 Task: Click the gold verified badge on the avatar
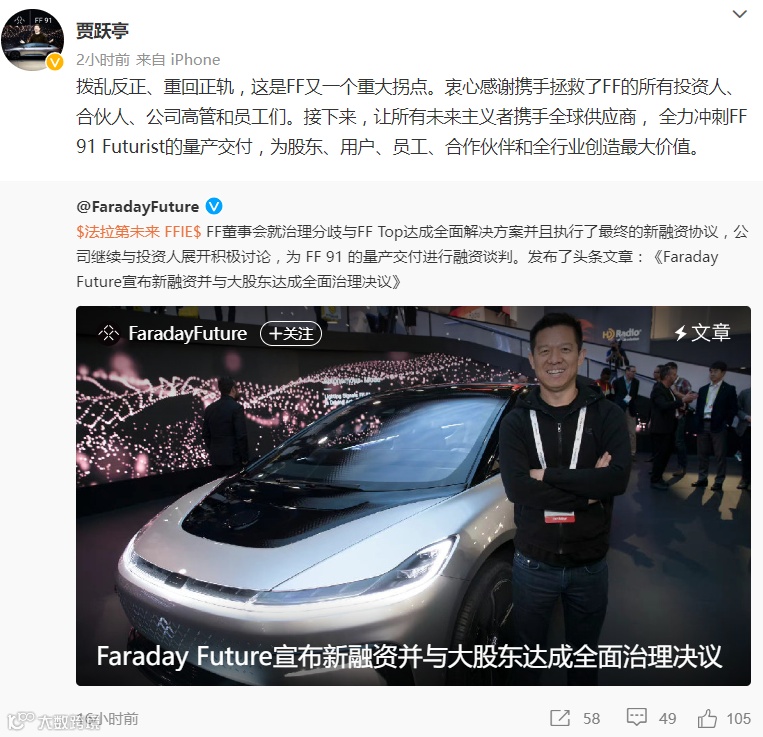(x=54, y=62)
